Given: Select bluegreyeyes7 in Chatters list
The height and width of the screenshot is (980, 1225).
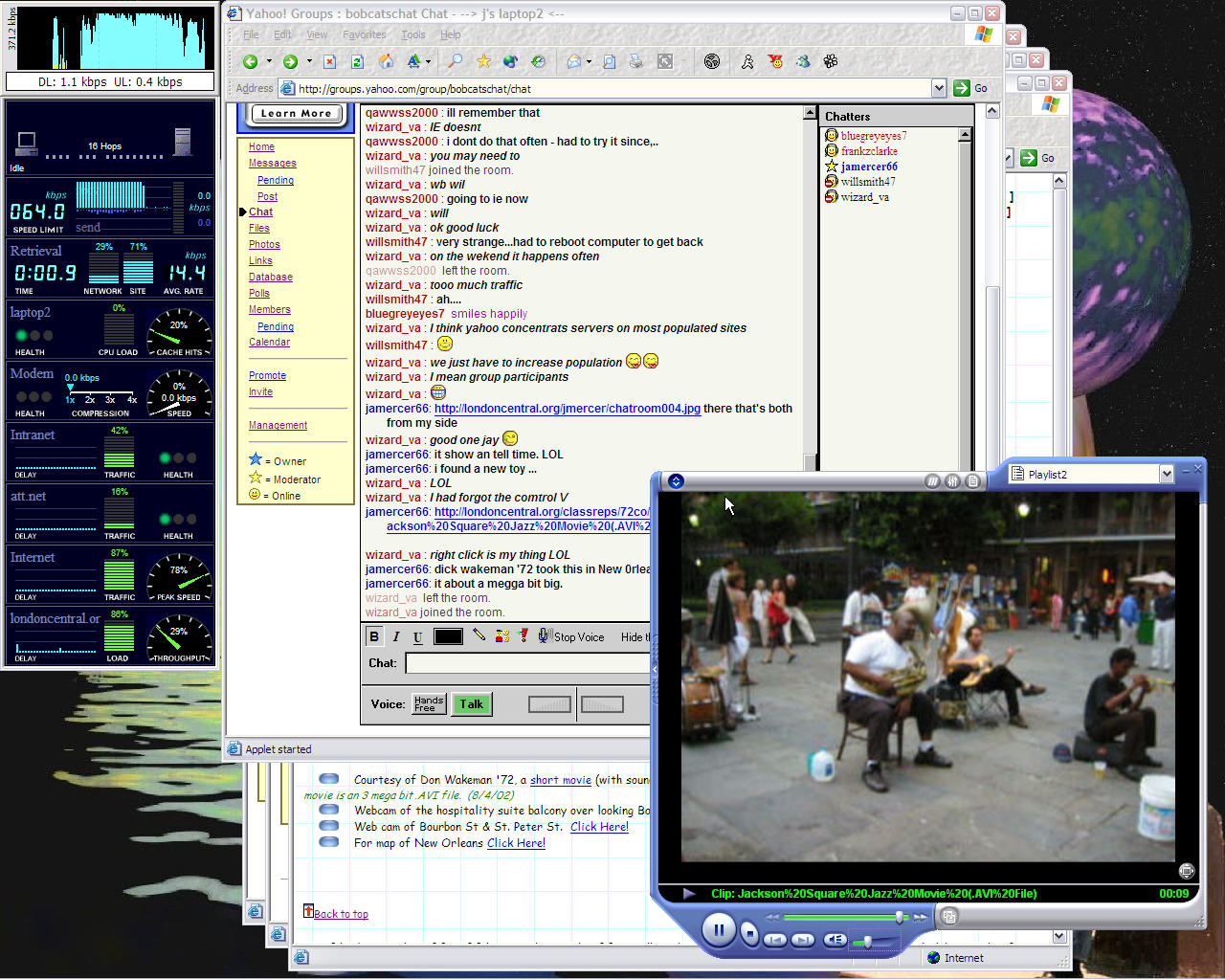Looking at the screenshot, I should (x=873, y=135).
